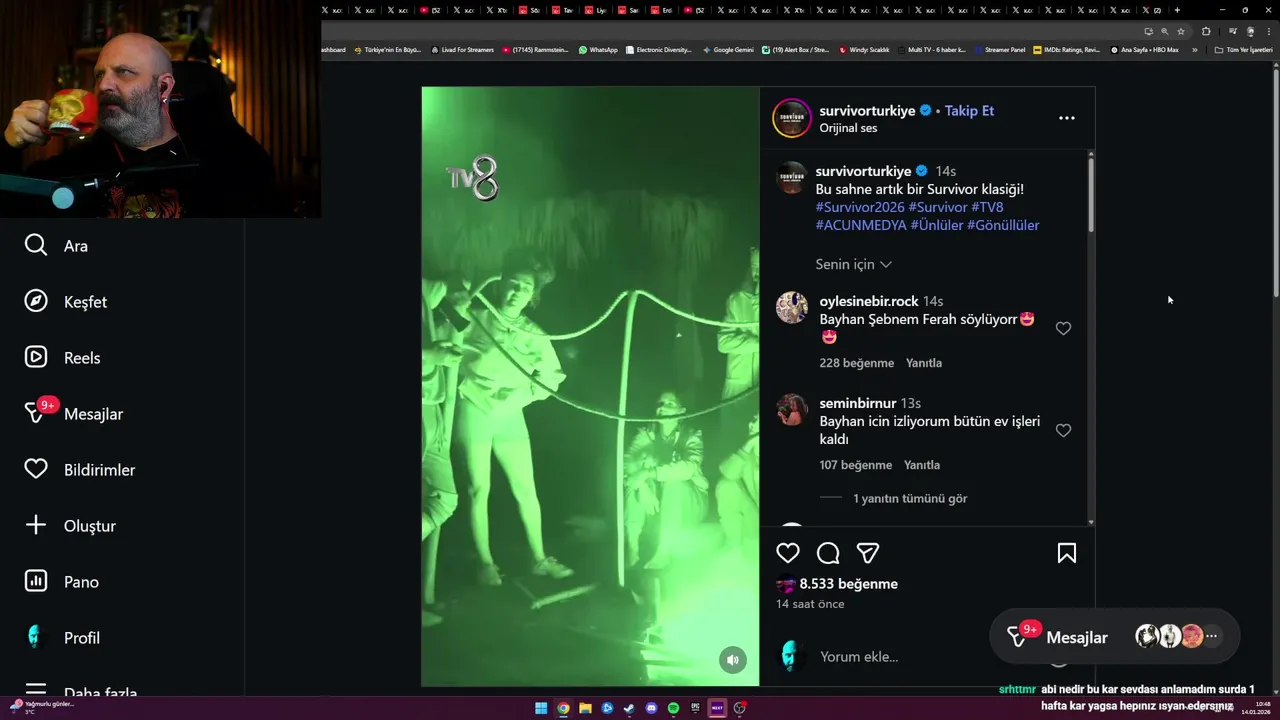
Task: Open Multi TV bookmark
Action: point(933,49)
